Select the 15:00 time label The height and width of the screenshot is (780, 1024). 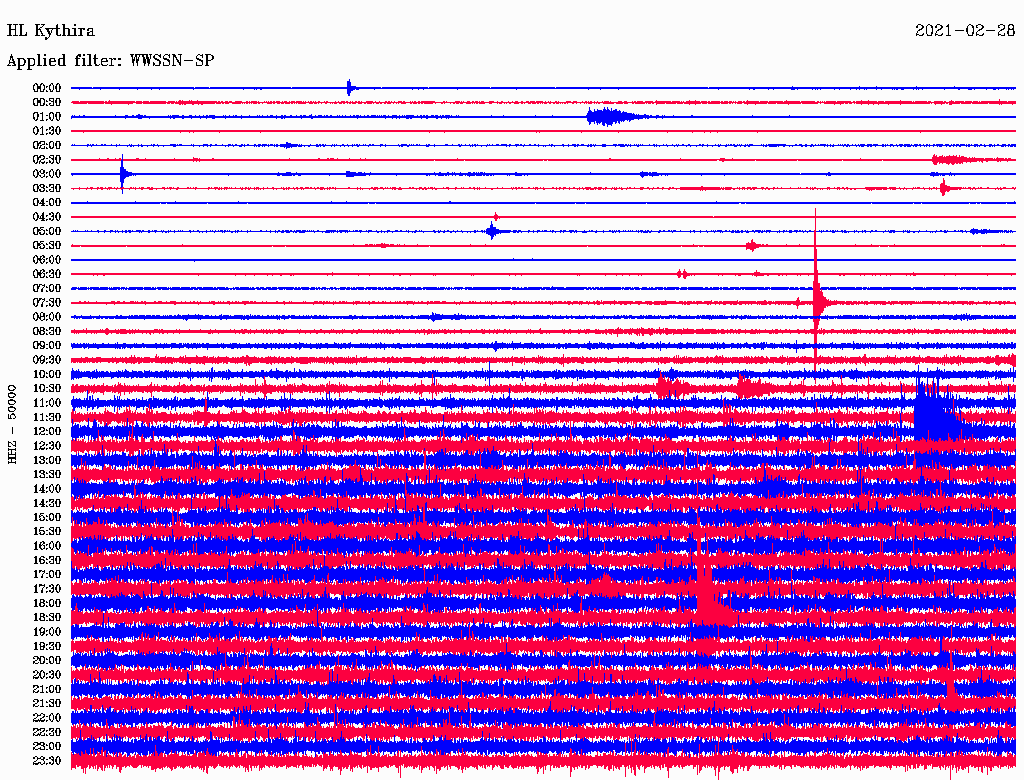47,517
